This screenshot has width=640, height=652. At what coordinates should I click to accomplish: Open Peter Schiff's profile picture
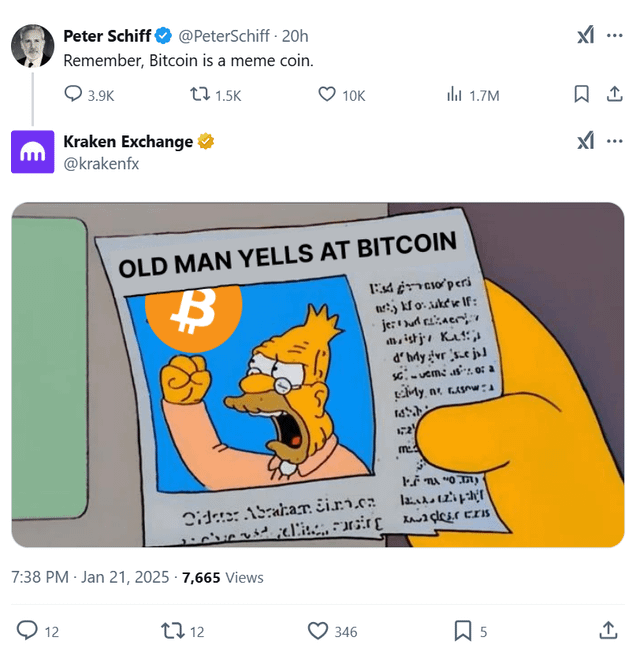[32, 46]
